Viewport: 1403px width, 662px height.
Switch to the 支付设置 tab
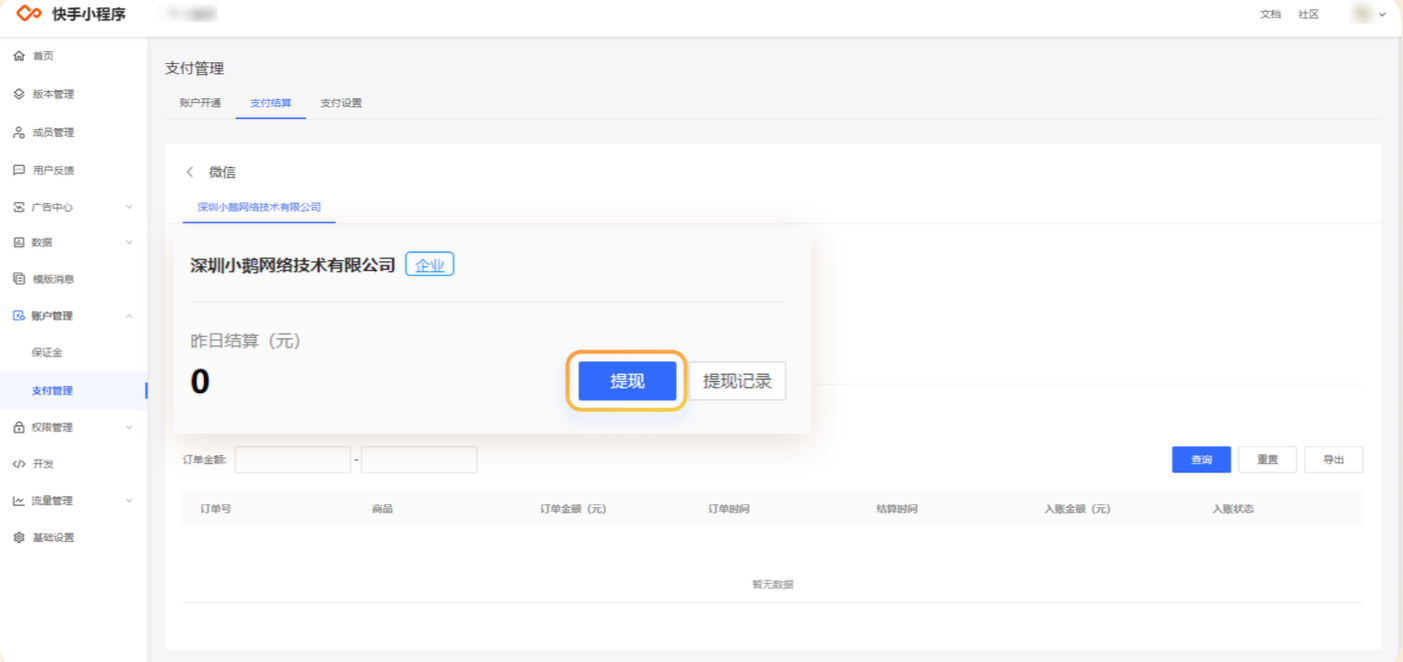click(341, 103)
